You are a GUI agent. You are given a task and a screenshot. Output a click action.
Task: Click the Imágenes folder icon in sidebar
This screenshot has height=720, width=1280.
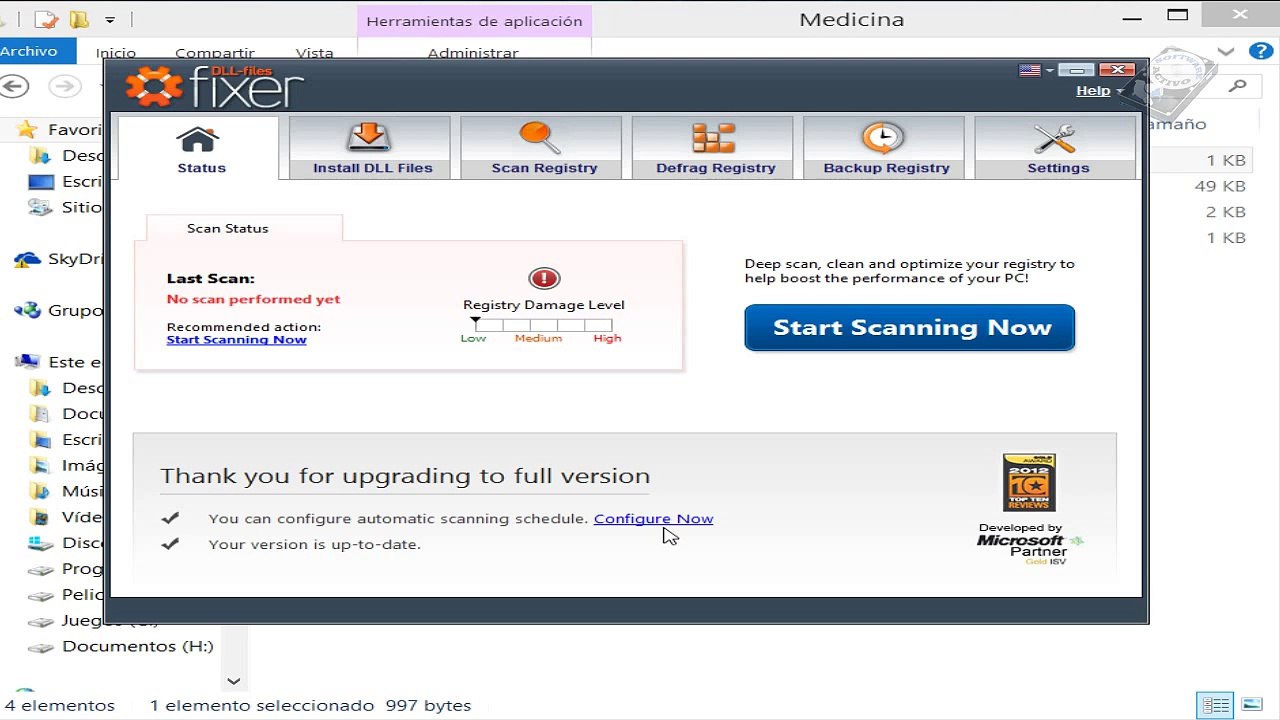tap(40, 466)
